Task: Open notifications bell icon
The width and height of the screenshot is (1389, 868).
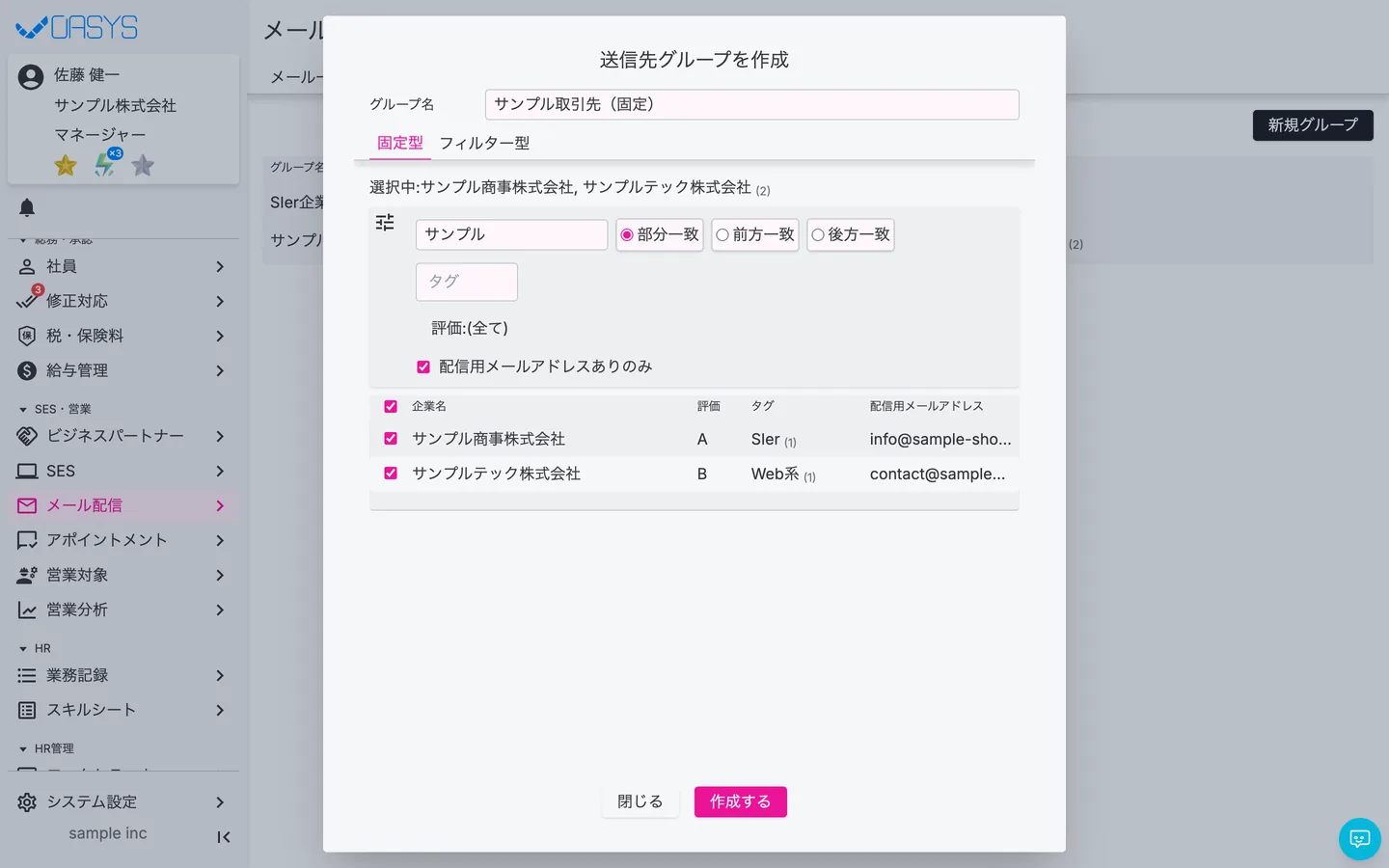Action: (x=27, y=207)
